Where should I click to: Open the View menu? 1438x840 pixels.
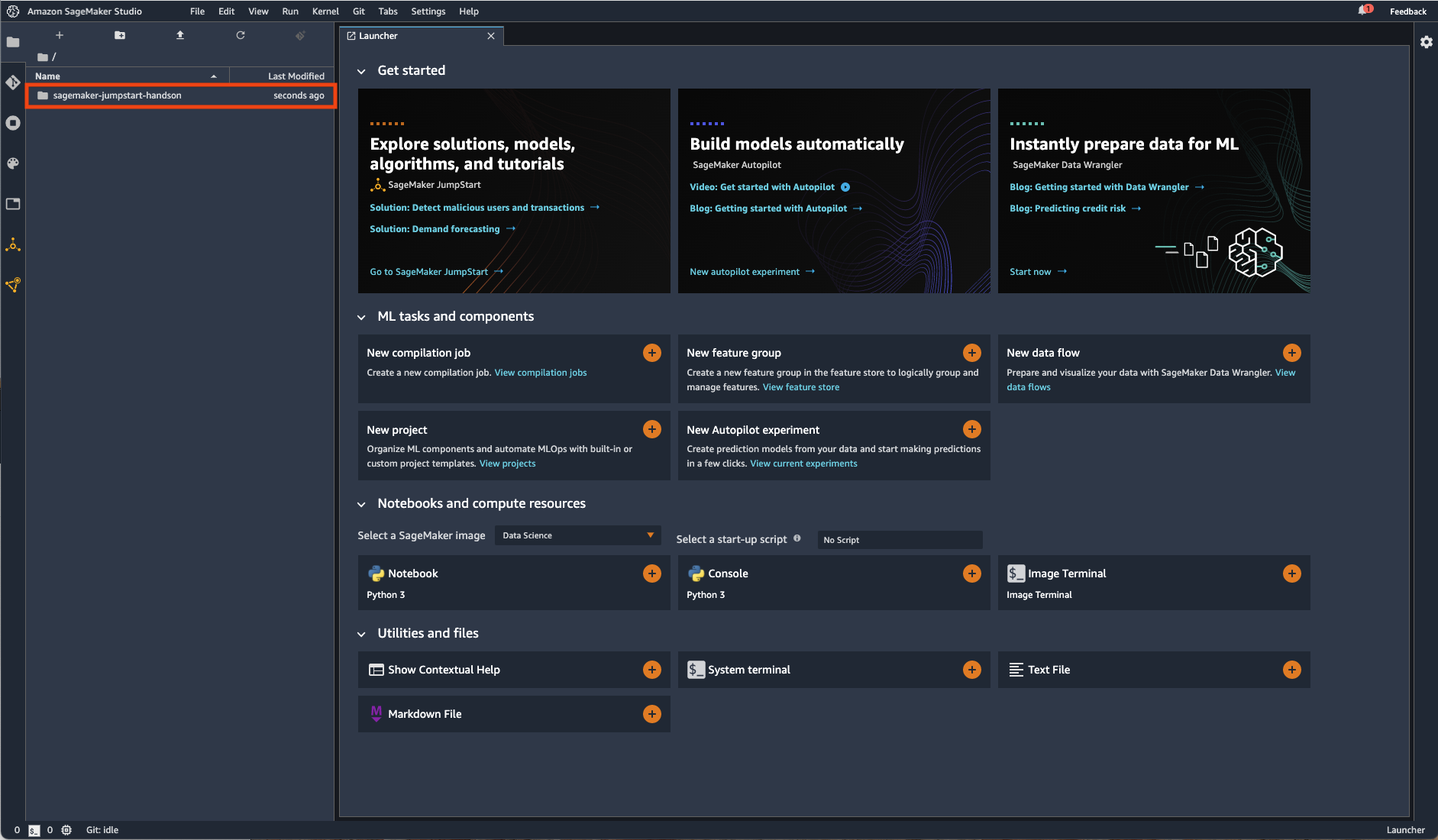click(258, 11)
